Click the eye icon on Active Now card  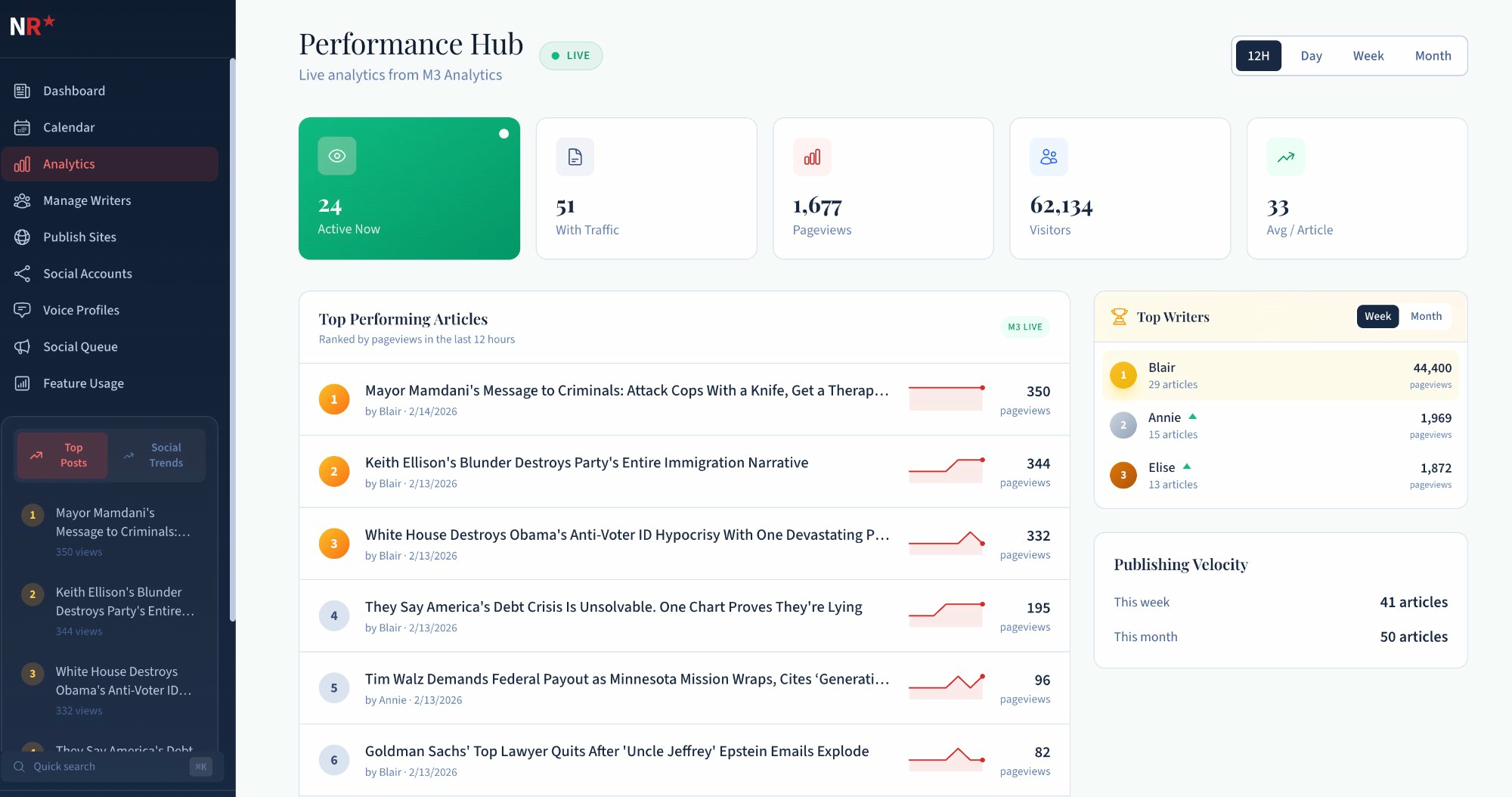point(336,155)
